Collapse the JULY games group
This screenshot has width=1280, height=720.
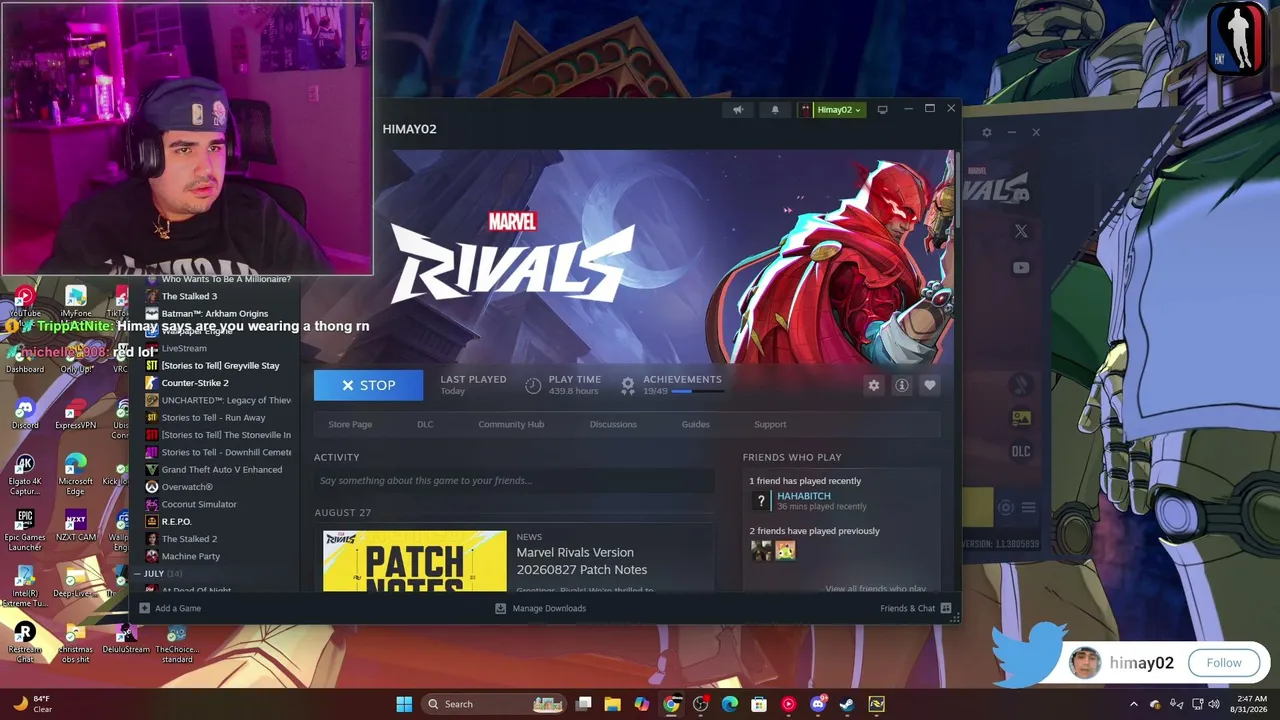(139, 574)
